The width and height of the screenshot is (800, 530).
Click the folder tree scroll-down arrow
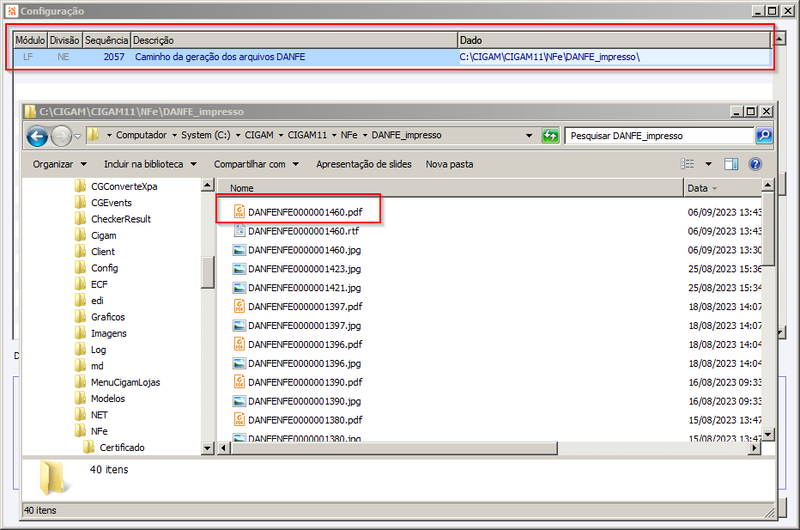tap(207, 448)
